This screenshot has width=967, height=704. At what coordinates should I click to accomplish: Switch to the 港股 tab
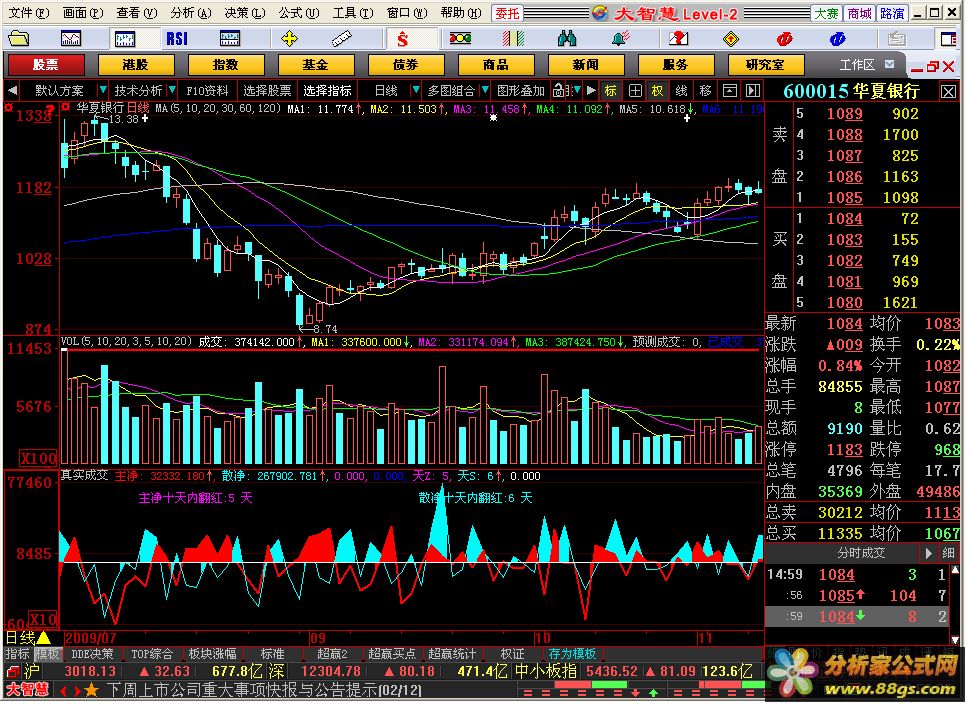click(136, 64)
